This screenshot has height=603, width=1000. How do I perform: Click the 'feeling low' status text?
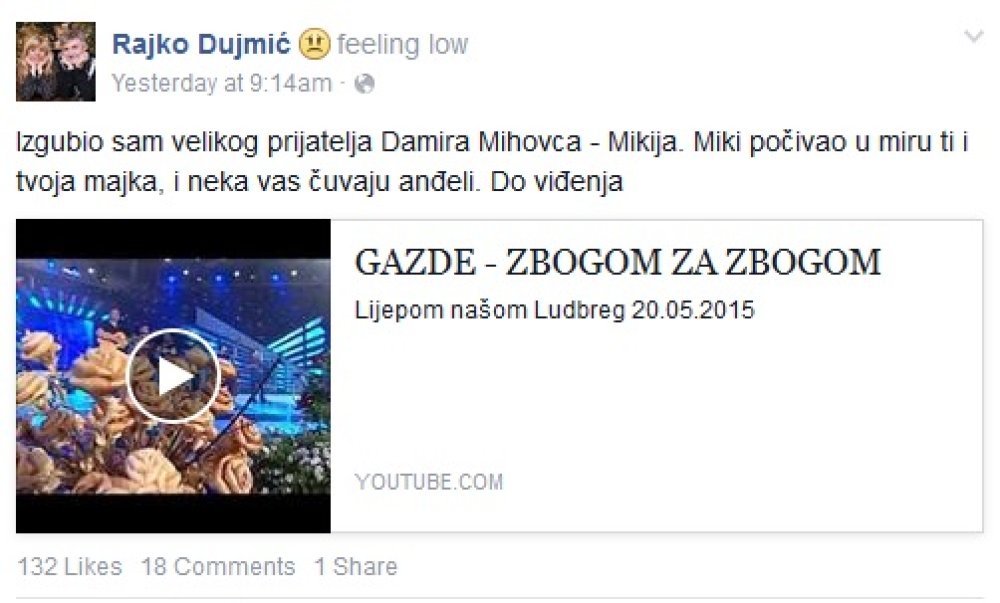[x=402, y=45]
